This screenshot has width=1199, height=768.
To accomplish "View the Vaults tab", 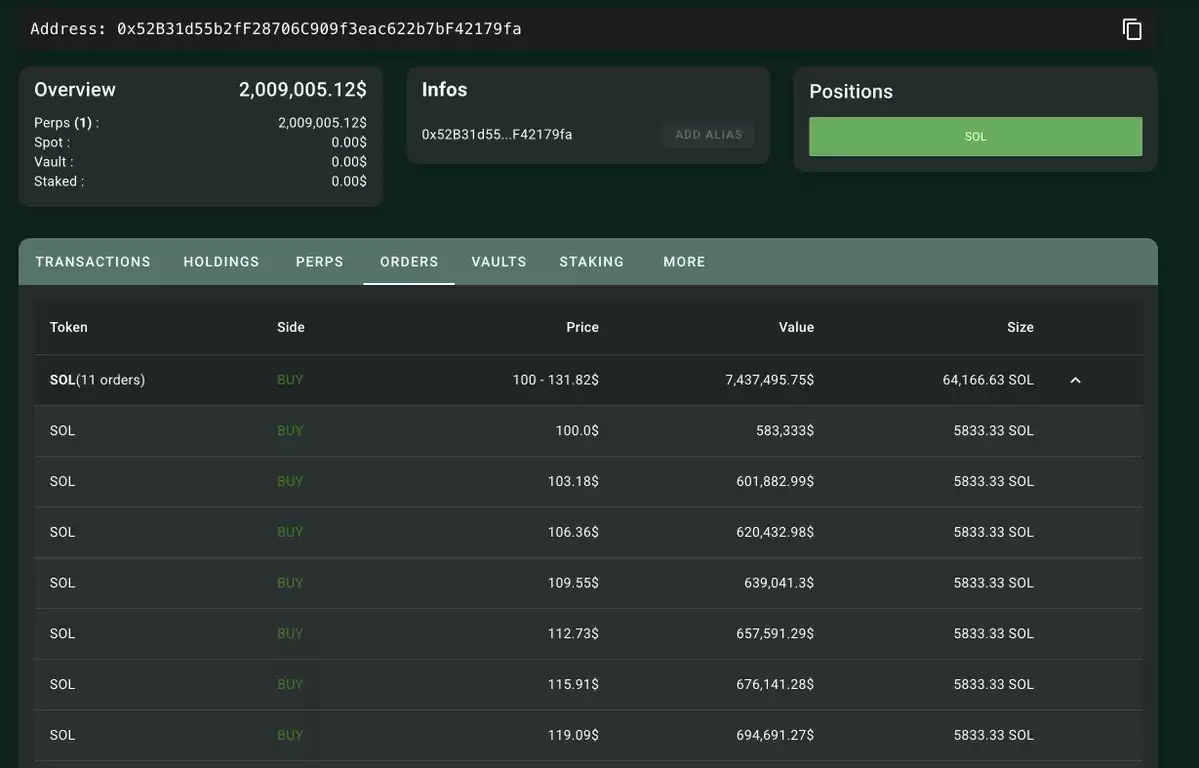I will [499, 262].
